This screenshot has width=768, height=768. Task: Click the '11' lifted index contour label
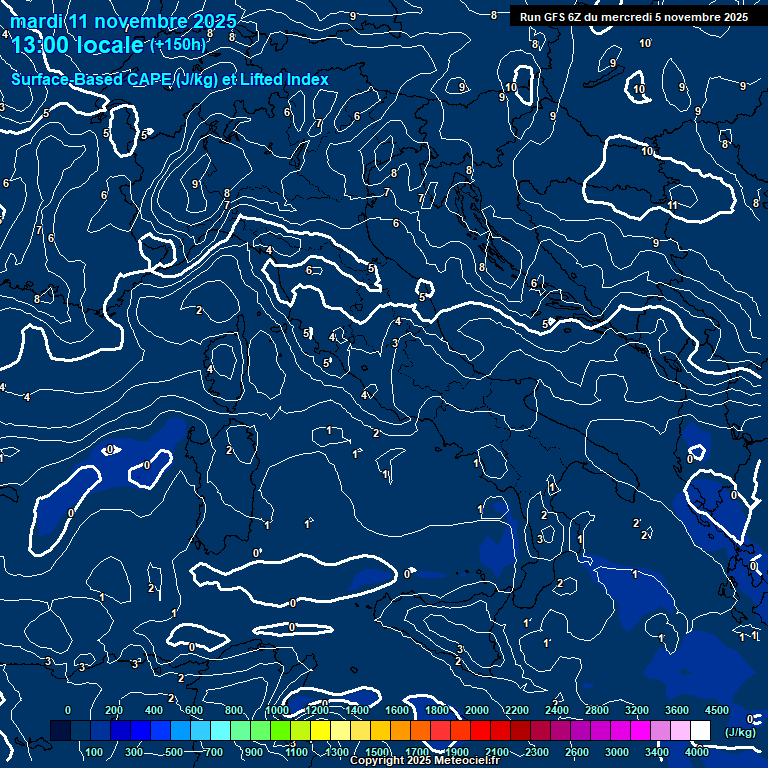tap(672, 205)
